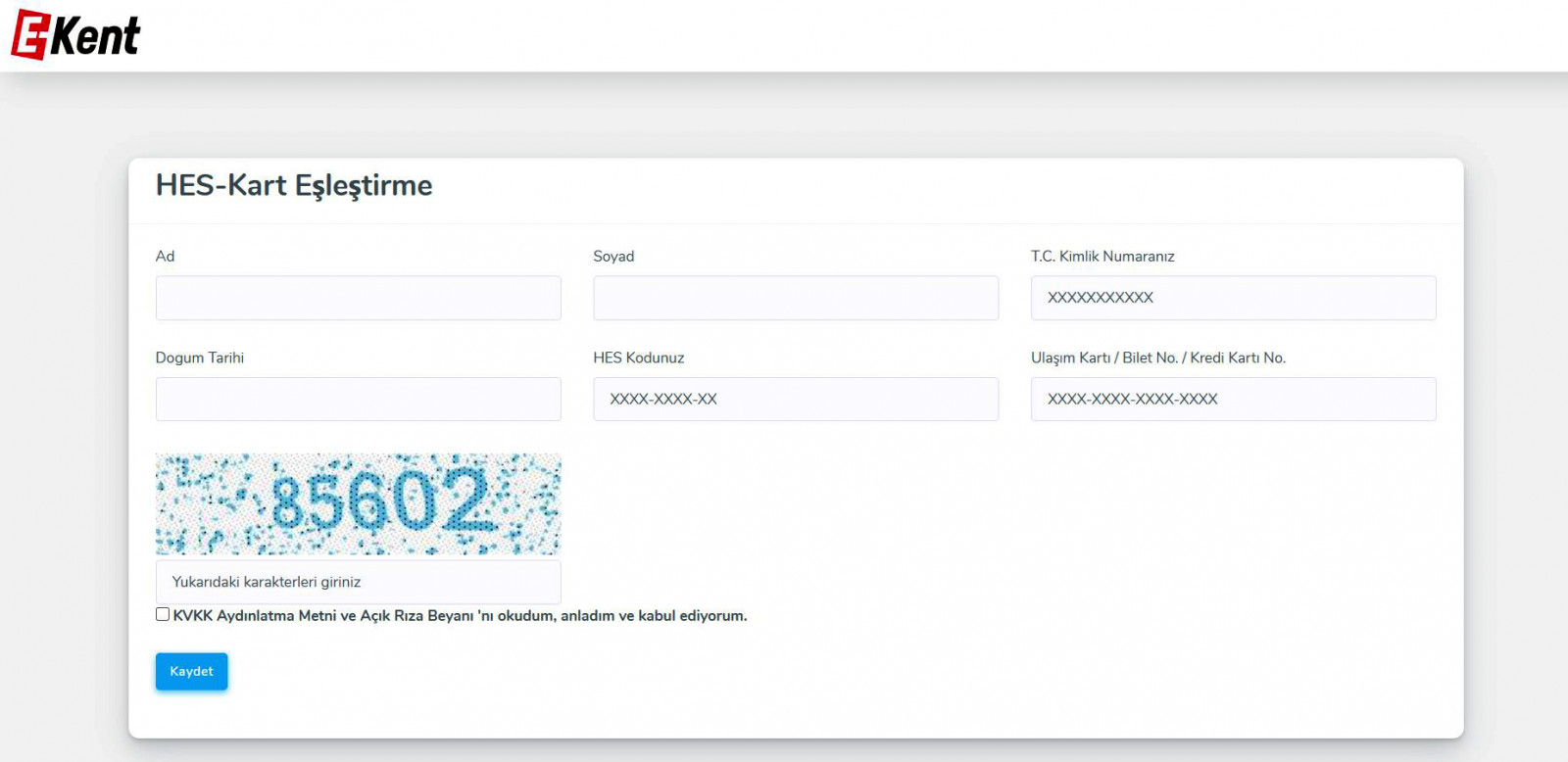This screenshot has height=762, width=1568.
Task: Click the Dogum Tarihi label
Action: [199, 358]
